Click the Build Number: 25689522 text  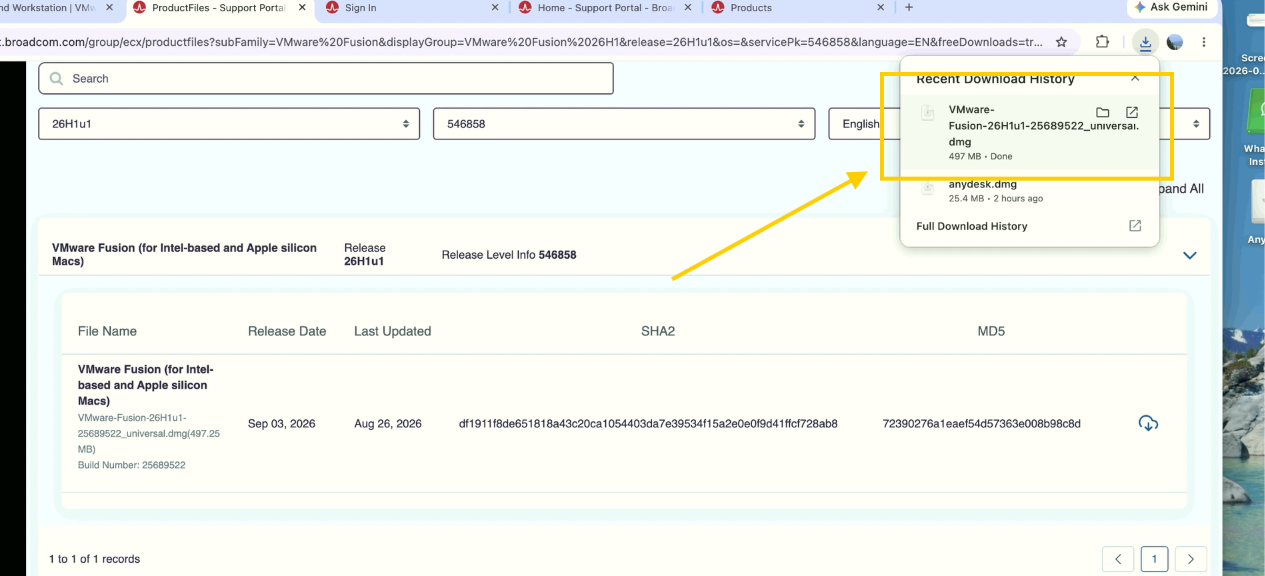[x=131, y=465]
